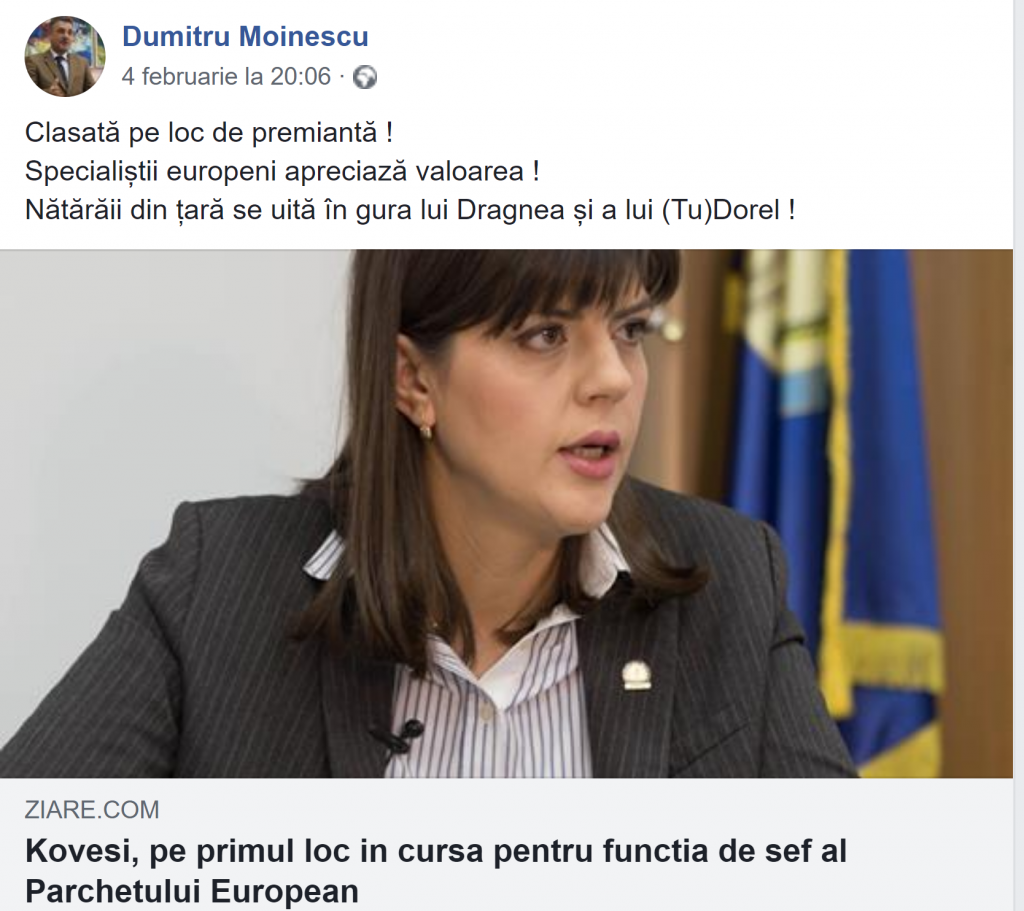
Task: Click the 20:06 time in the timestamp
Action: pos(301,77)
